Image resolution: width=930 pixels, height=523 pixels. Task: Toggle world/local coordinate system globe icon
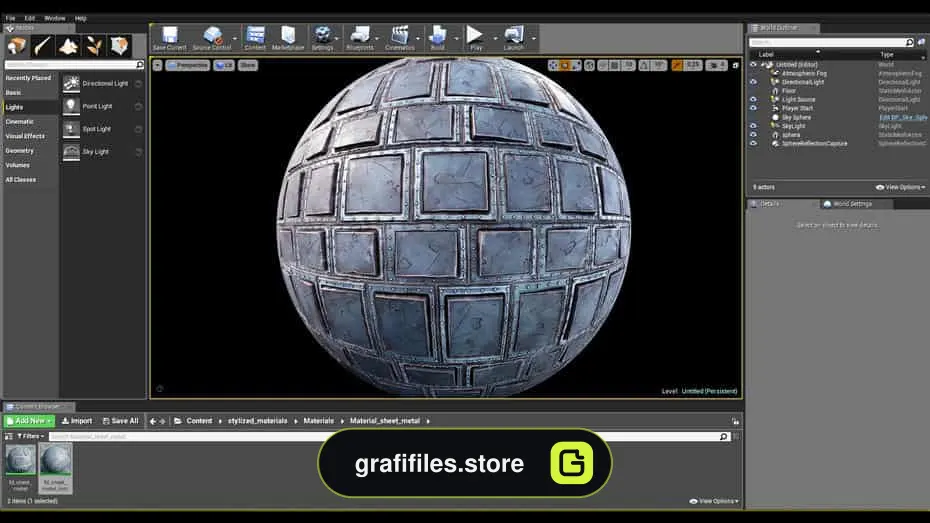pyautogui.click(x=590, y=65)
